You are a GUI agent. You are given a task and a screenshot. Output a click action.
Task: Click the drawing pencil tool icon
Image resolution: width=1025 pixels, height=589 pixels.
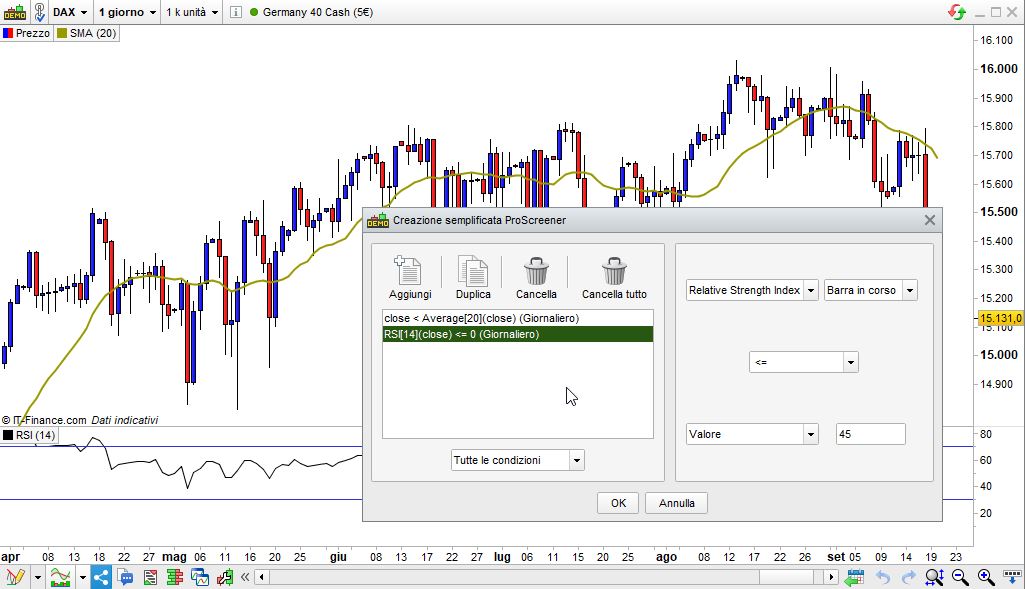(x=15, y=577)
